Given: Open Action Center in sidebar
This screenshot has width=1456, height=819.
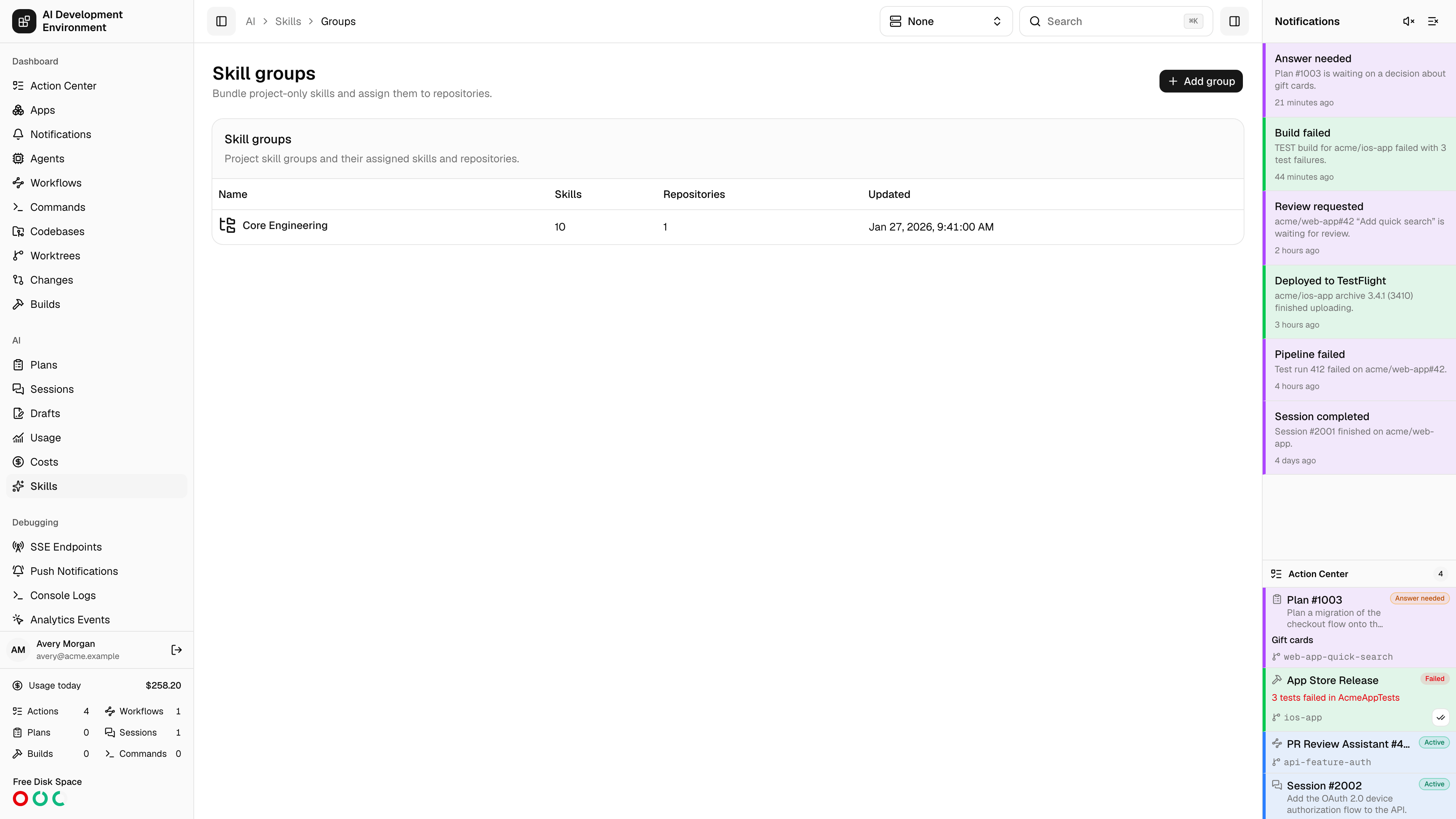Looking at the screenshot, I should pyautogui.click(x=97, y=86).
